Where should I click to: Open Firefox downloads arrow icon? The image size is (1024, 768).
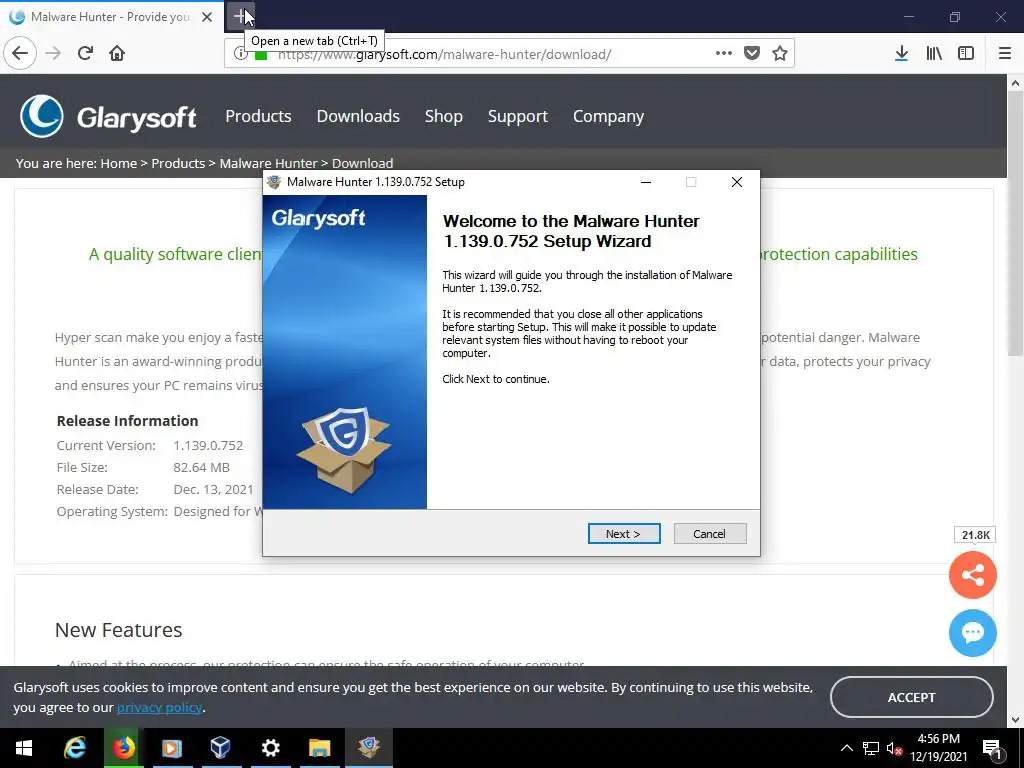[901, 53]
